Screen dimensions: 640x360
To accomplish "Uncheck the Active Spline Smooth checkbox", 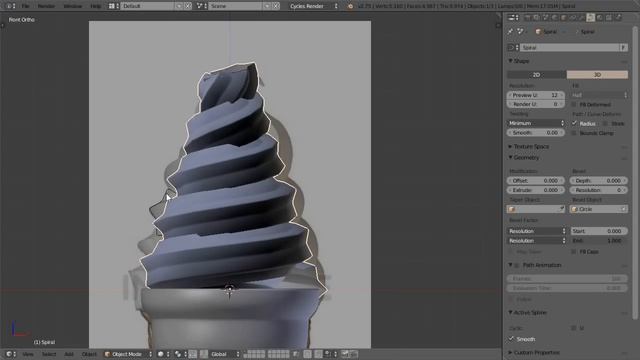I will tap(511, 339).
